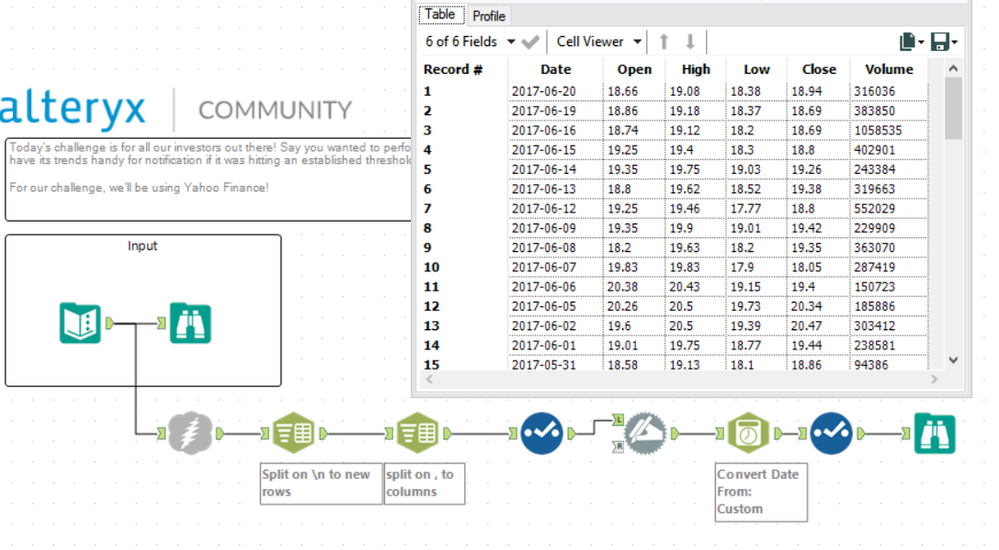Viewport: 999px width, 550px height.
Task: Click the move up arrow button
Action: [664, 42]
